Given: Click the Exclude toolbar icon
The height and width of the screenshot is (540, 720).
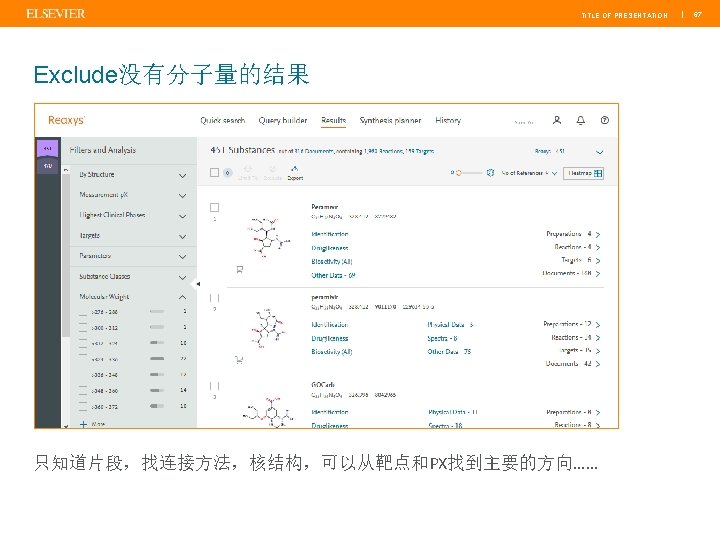Looking at the screenshot, I should (272, 173).
